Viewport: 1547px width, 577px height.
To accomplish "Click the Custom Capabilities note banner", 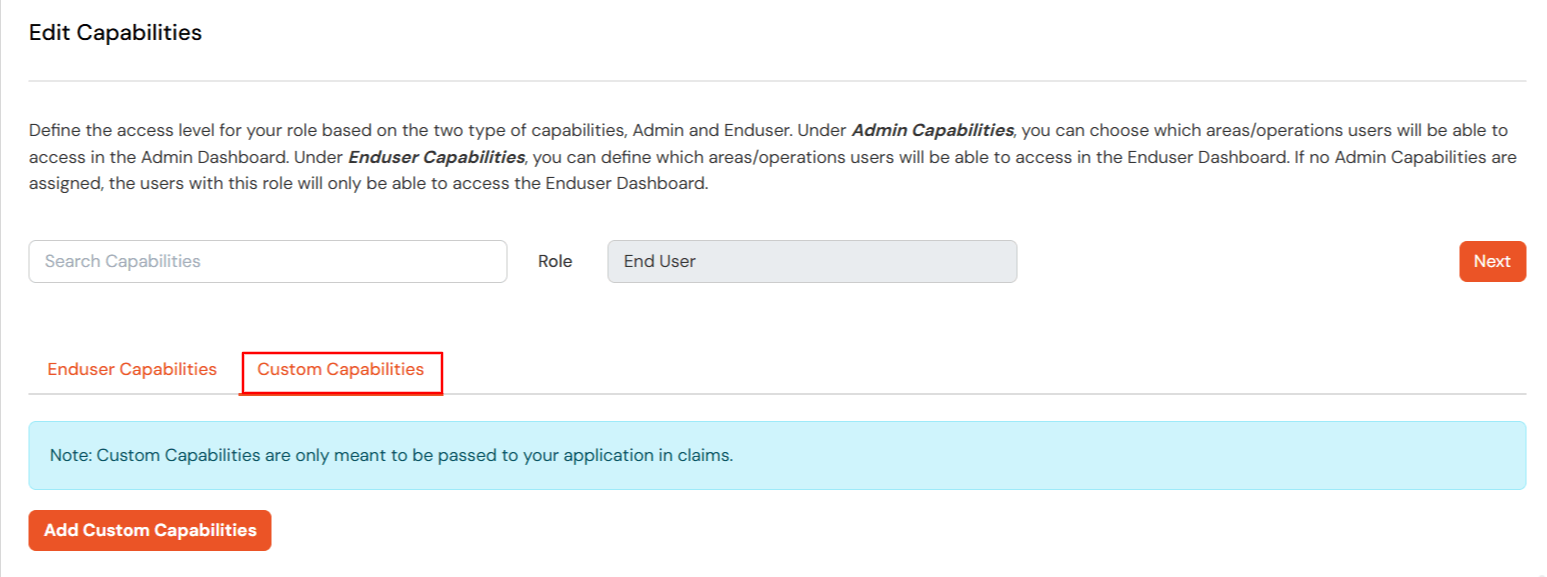I will (x=773, y=455).
